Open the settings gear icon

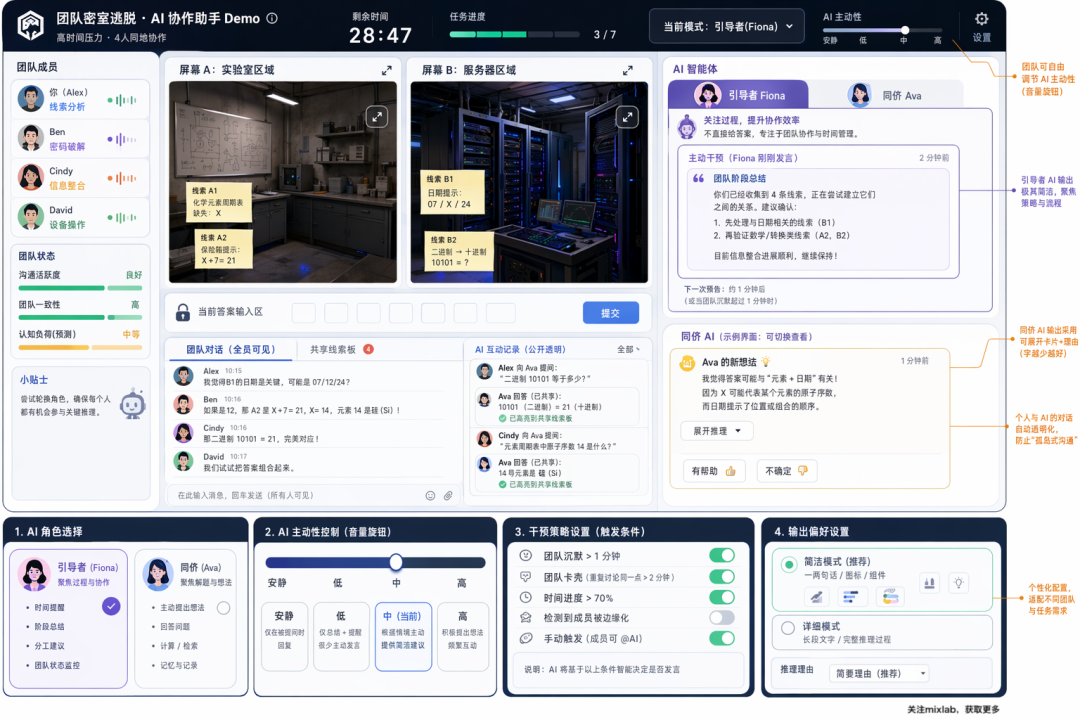pos(982,19)
